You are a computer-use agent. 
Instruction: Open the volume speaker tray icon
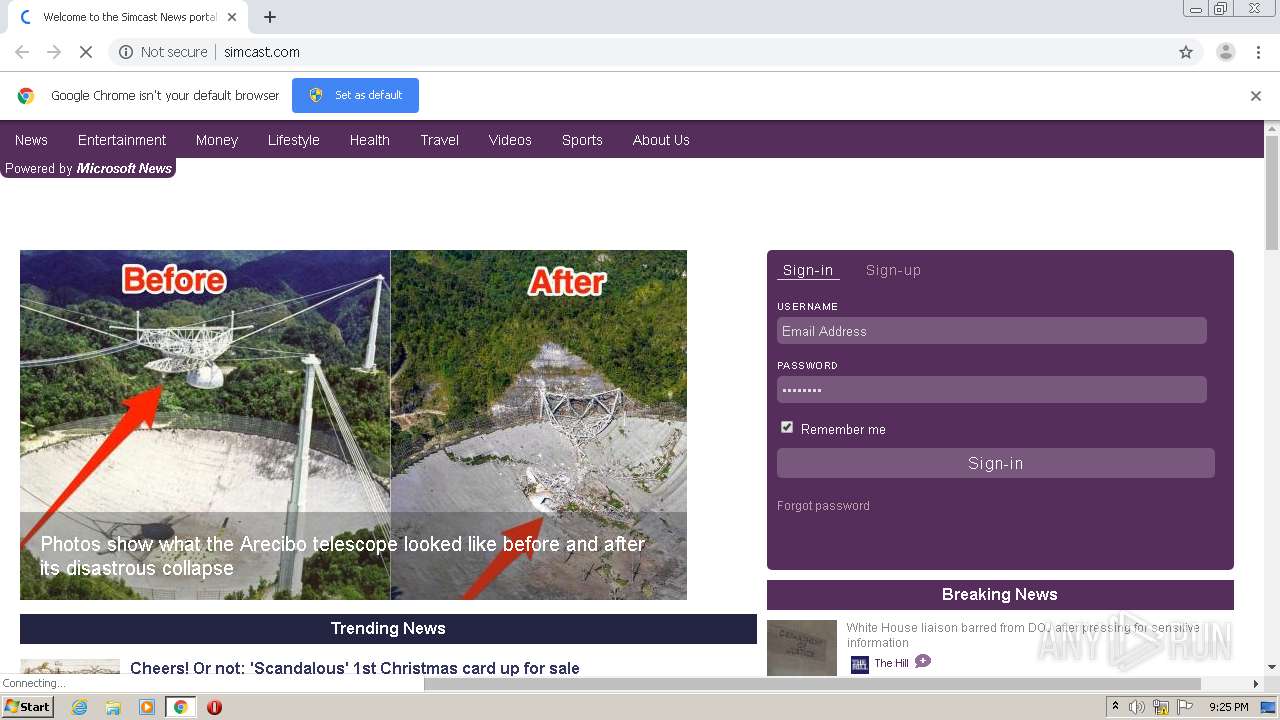coord(1137,707)
